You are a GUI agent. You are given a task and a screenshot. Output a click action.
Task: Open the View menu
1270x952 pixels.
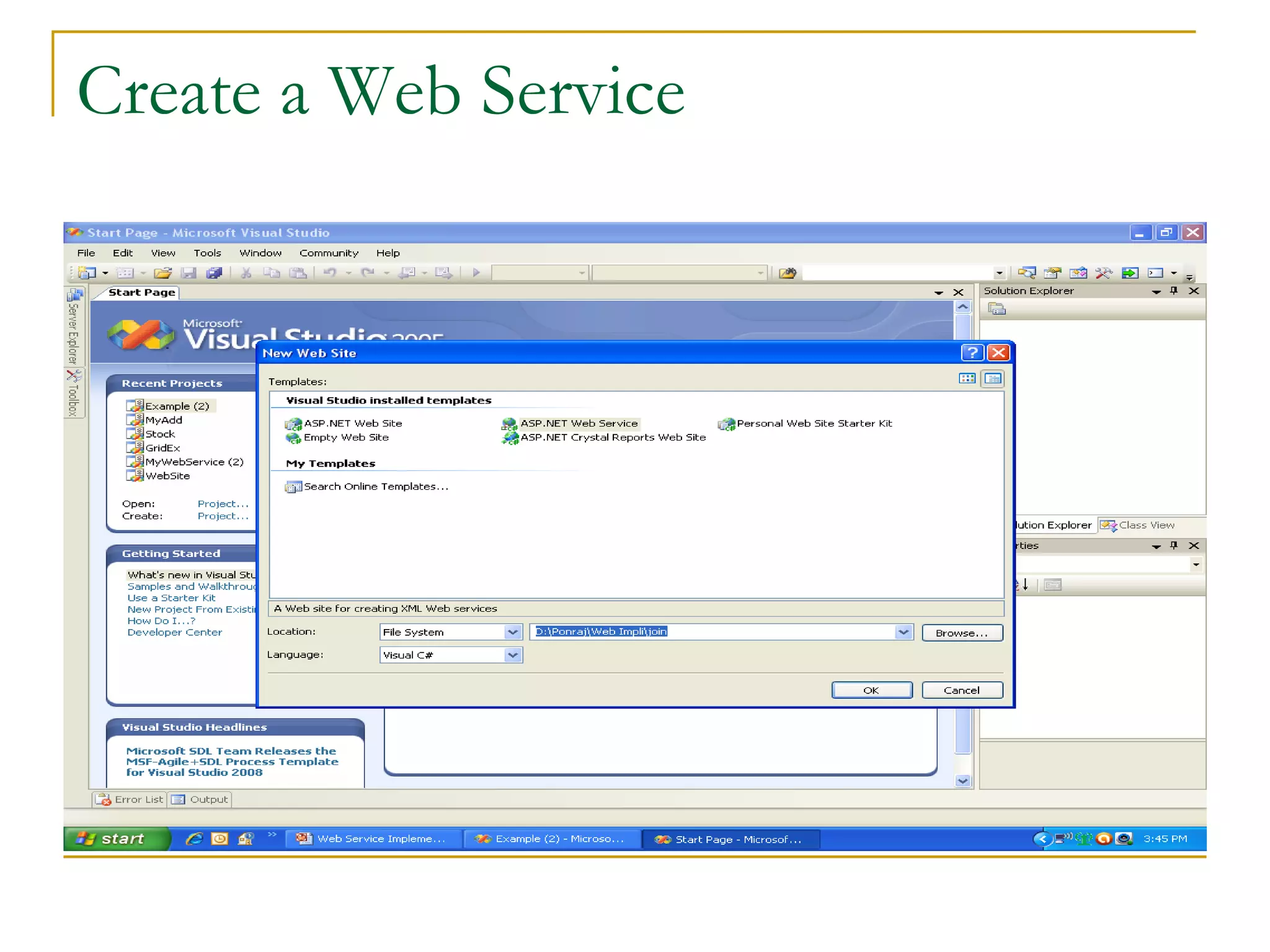(x=163, y=253)
